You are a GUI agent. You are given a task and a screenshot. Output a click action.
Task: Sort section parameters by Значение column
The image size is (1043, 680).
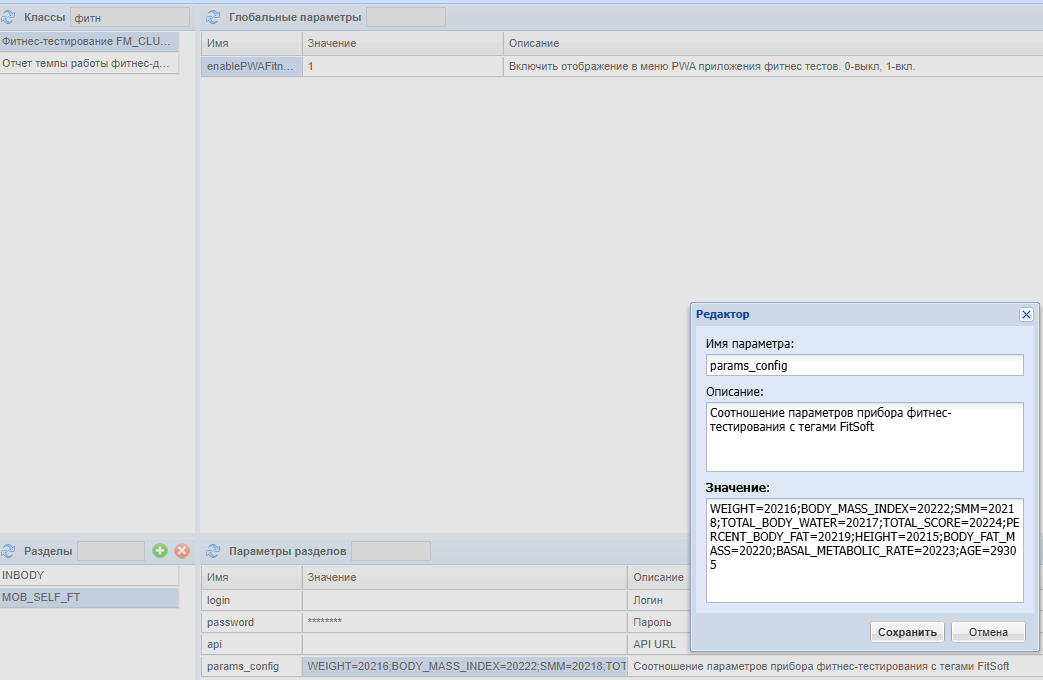coord(464,578)
